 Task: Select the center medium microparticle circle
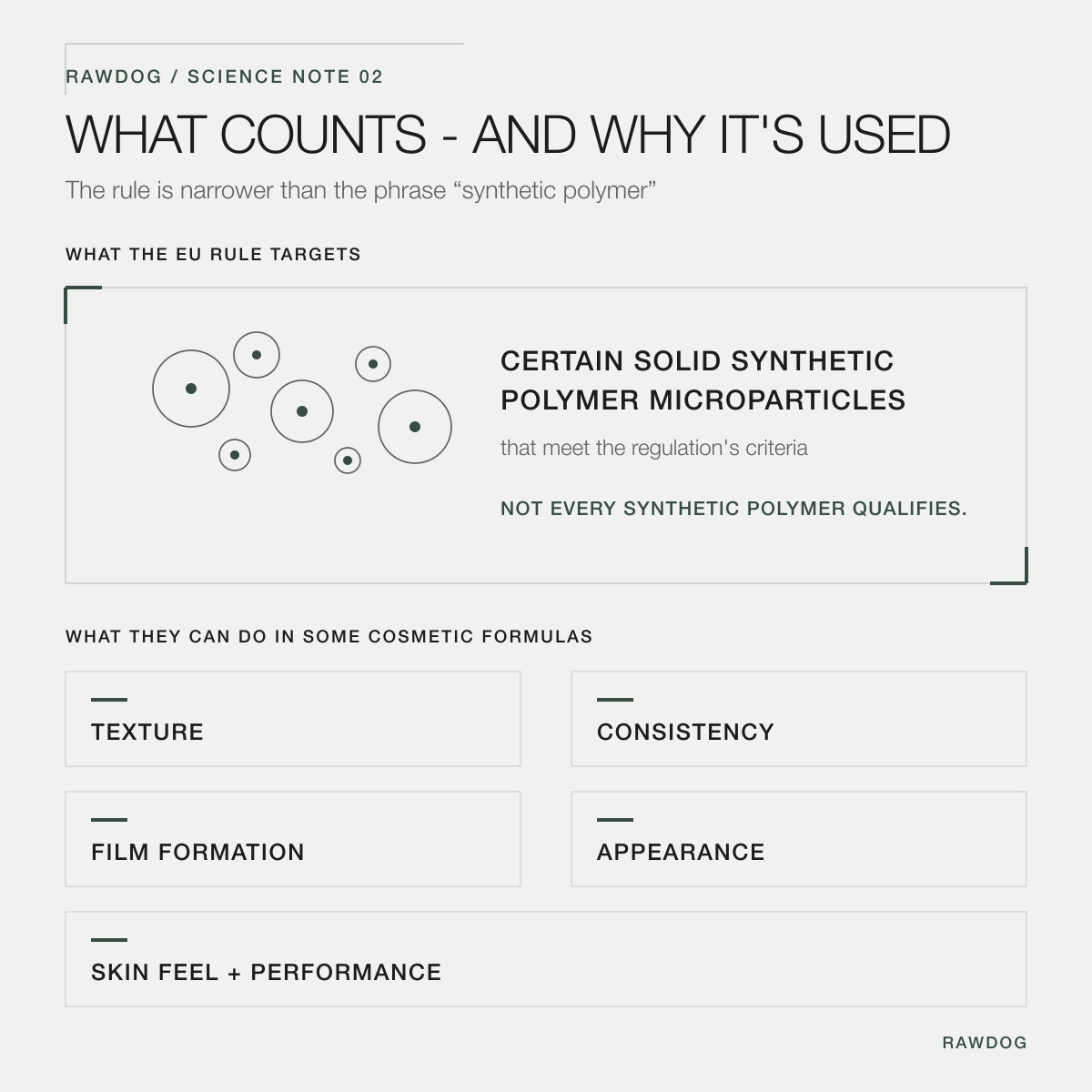tap(302, 411)
